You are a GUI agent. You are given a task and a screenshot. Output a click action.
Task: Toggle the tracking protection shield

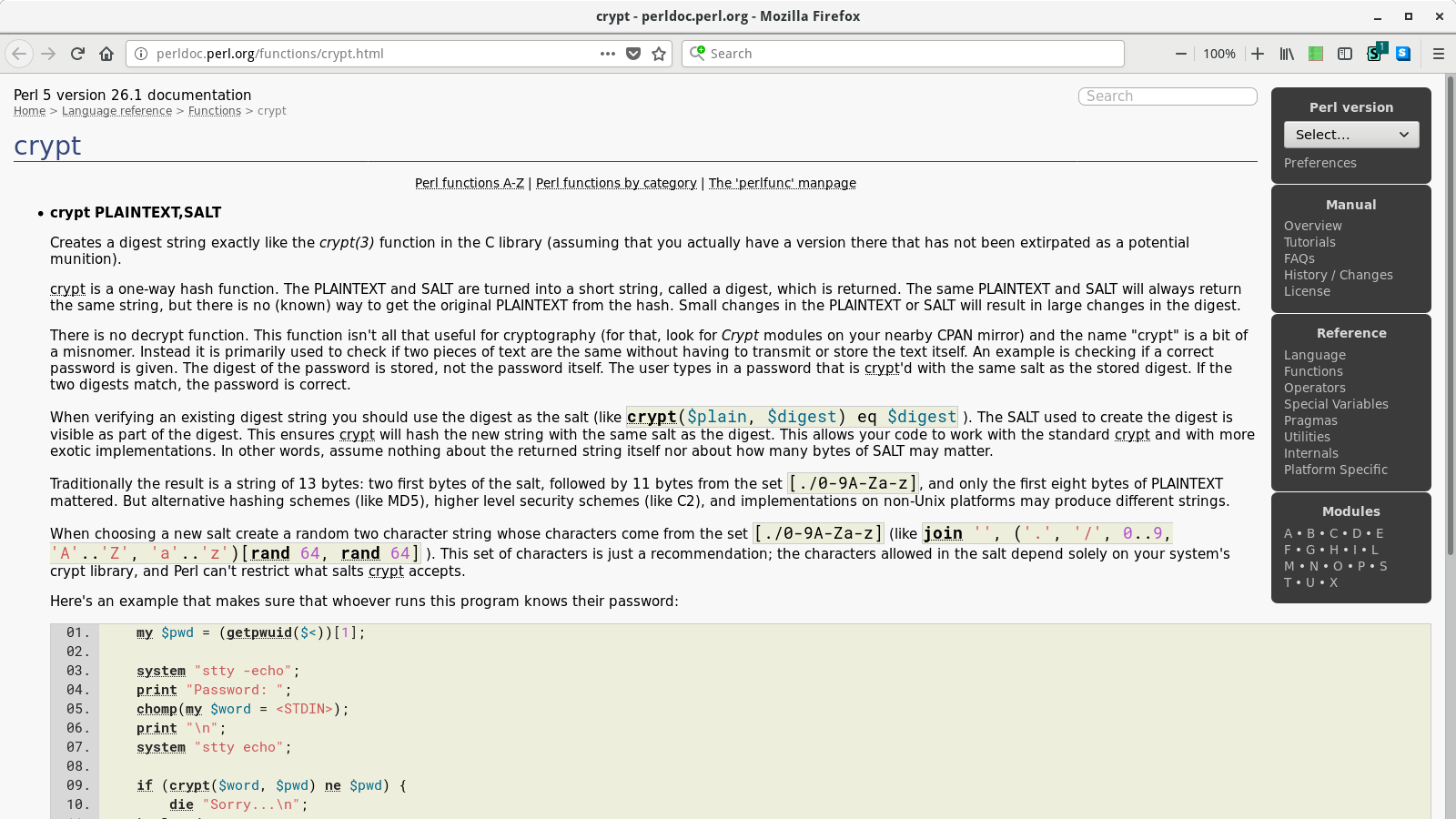634,54
